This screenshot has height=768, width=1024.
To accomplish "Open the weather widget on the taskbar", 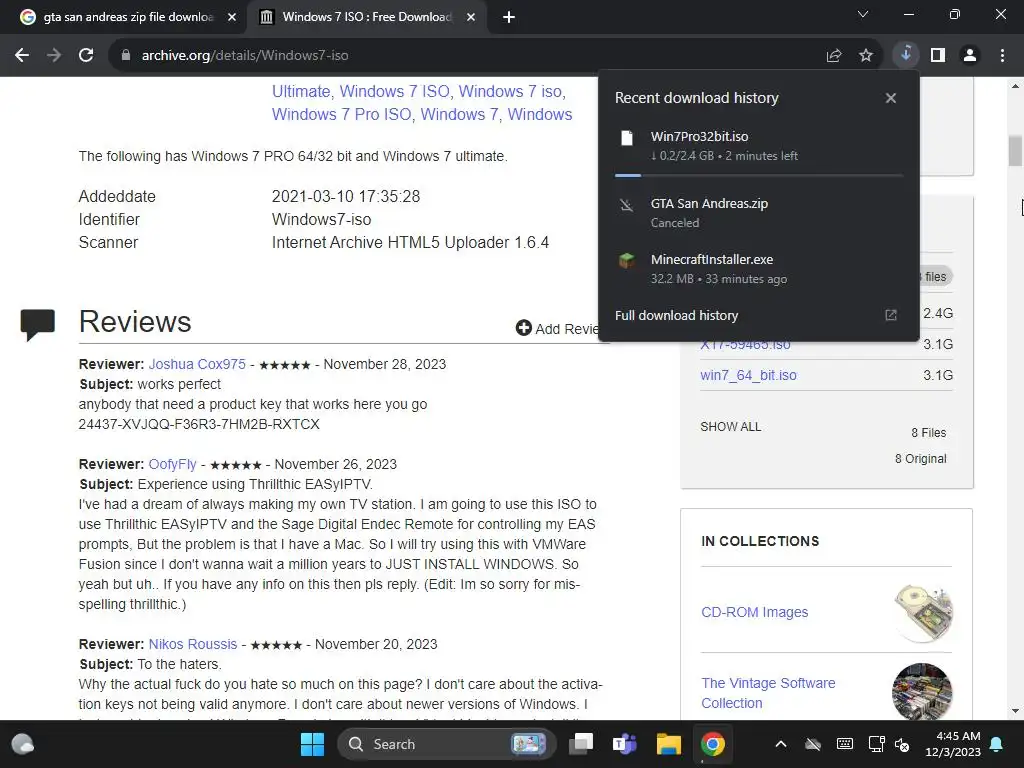I will click(23, 744).
